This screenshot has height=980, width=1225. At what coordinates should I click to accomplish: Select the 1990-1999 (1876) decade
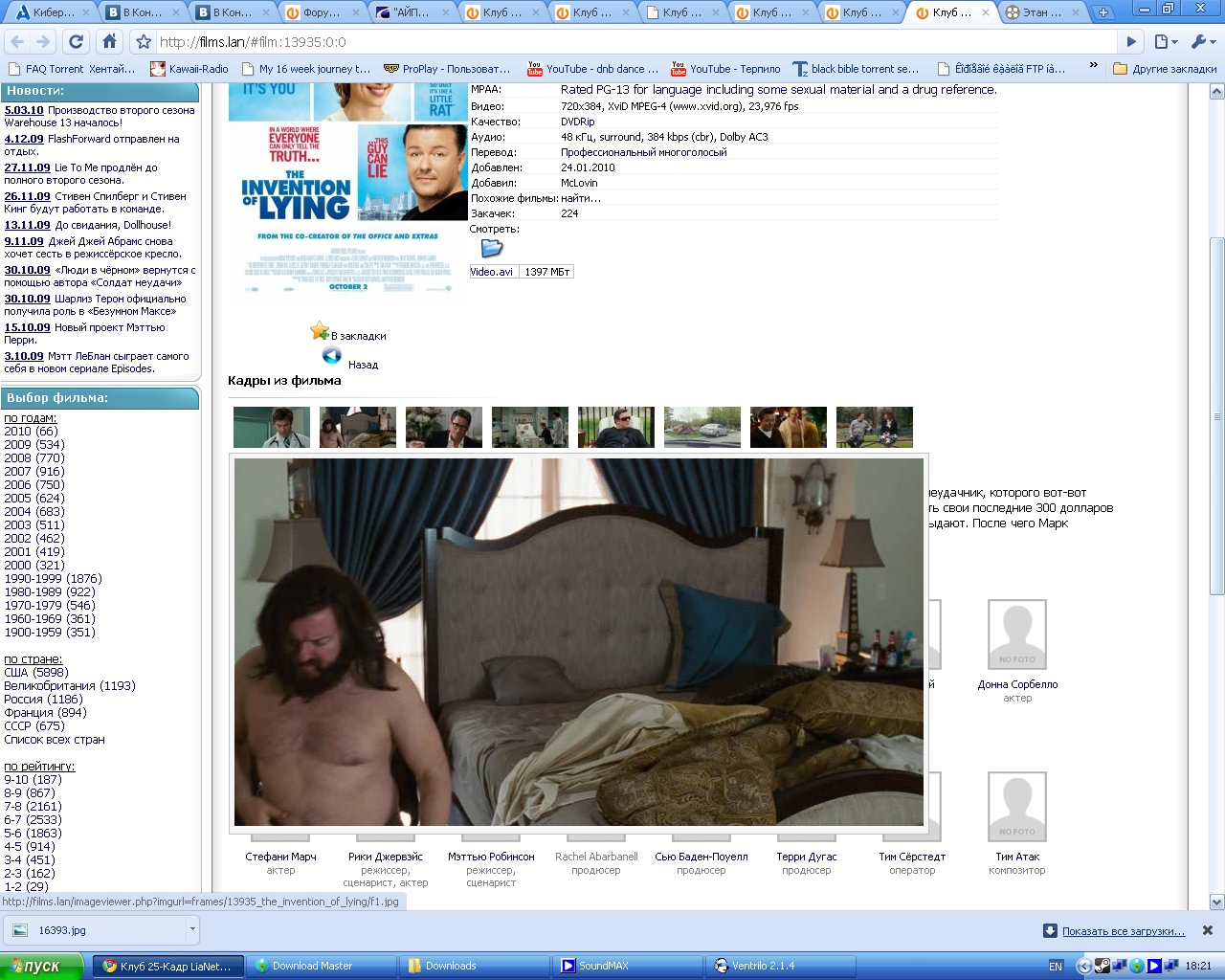(x=53, y=579)
